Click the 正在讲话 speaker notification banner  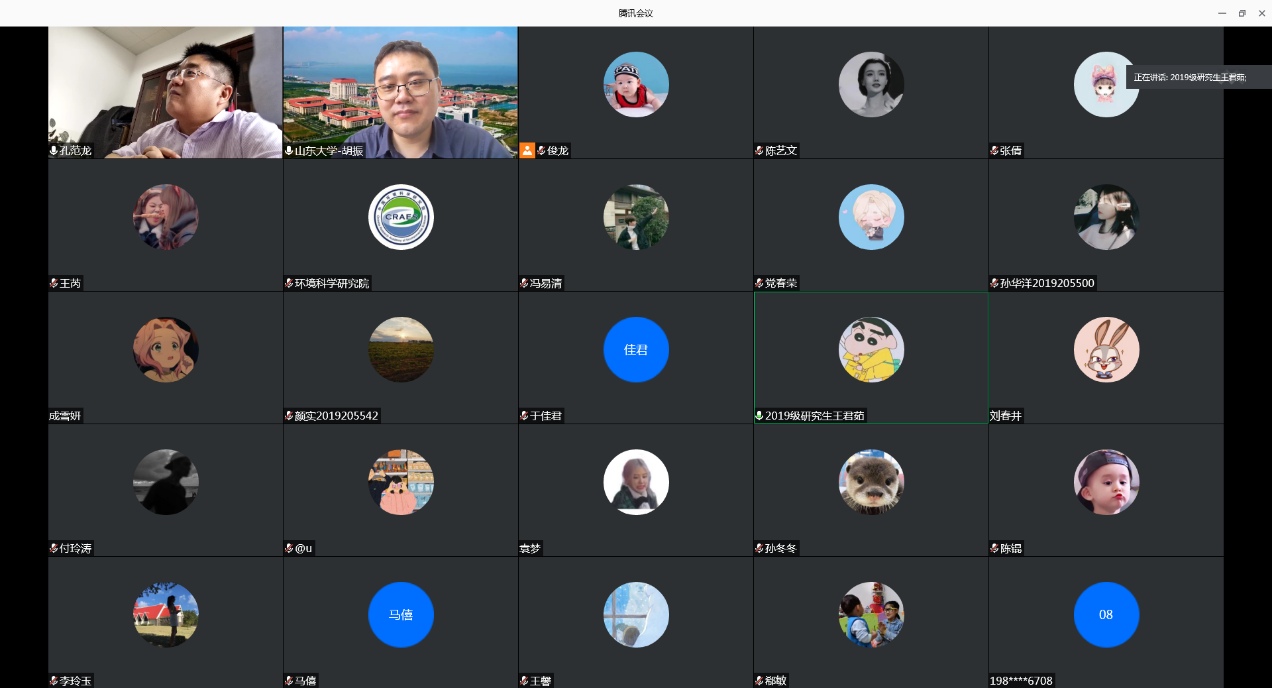[1196, 77]
